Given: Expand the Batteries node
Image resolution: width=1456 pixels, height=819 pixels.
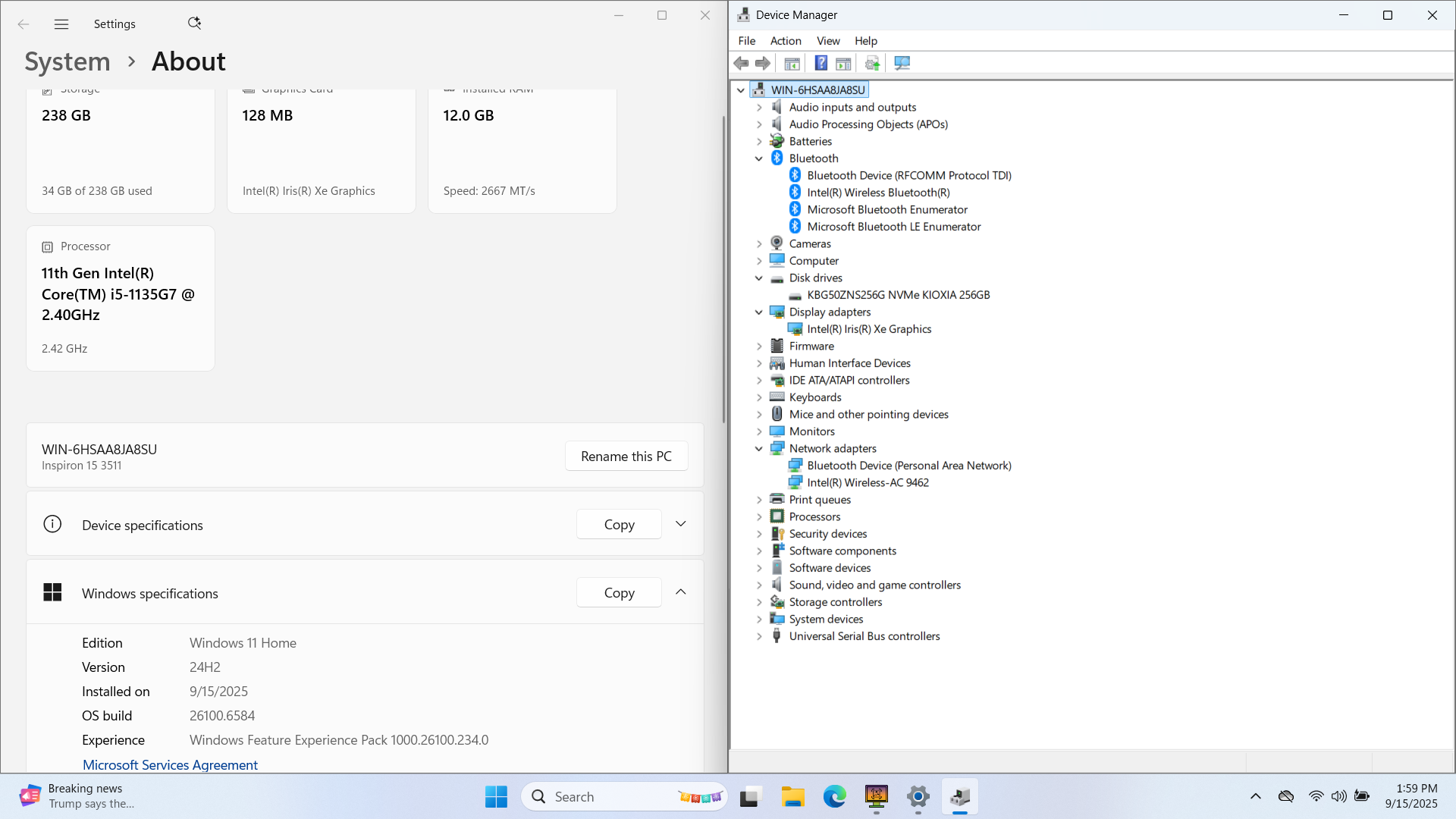Looking at the screenshot, I should point(759,142).
